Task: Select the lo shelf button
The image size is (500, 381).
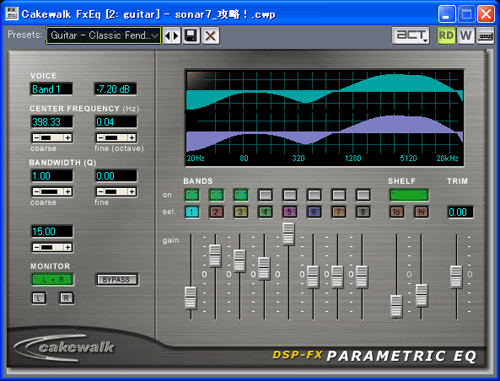Action: pyautogui.click(x=397, y=212)
